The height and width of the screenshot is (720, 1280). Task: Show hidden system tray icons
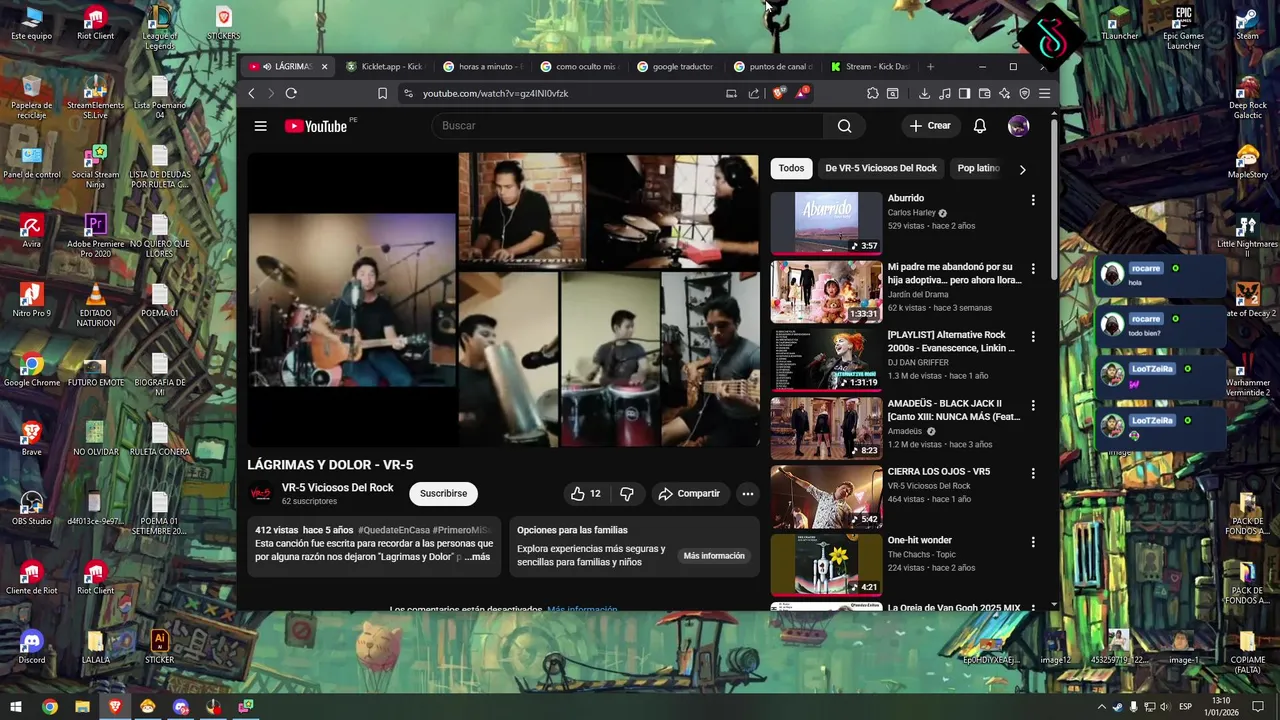(x=1102, y=707)
